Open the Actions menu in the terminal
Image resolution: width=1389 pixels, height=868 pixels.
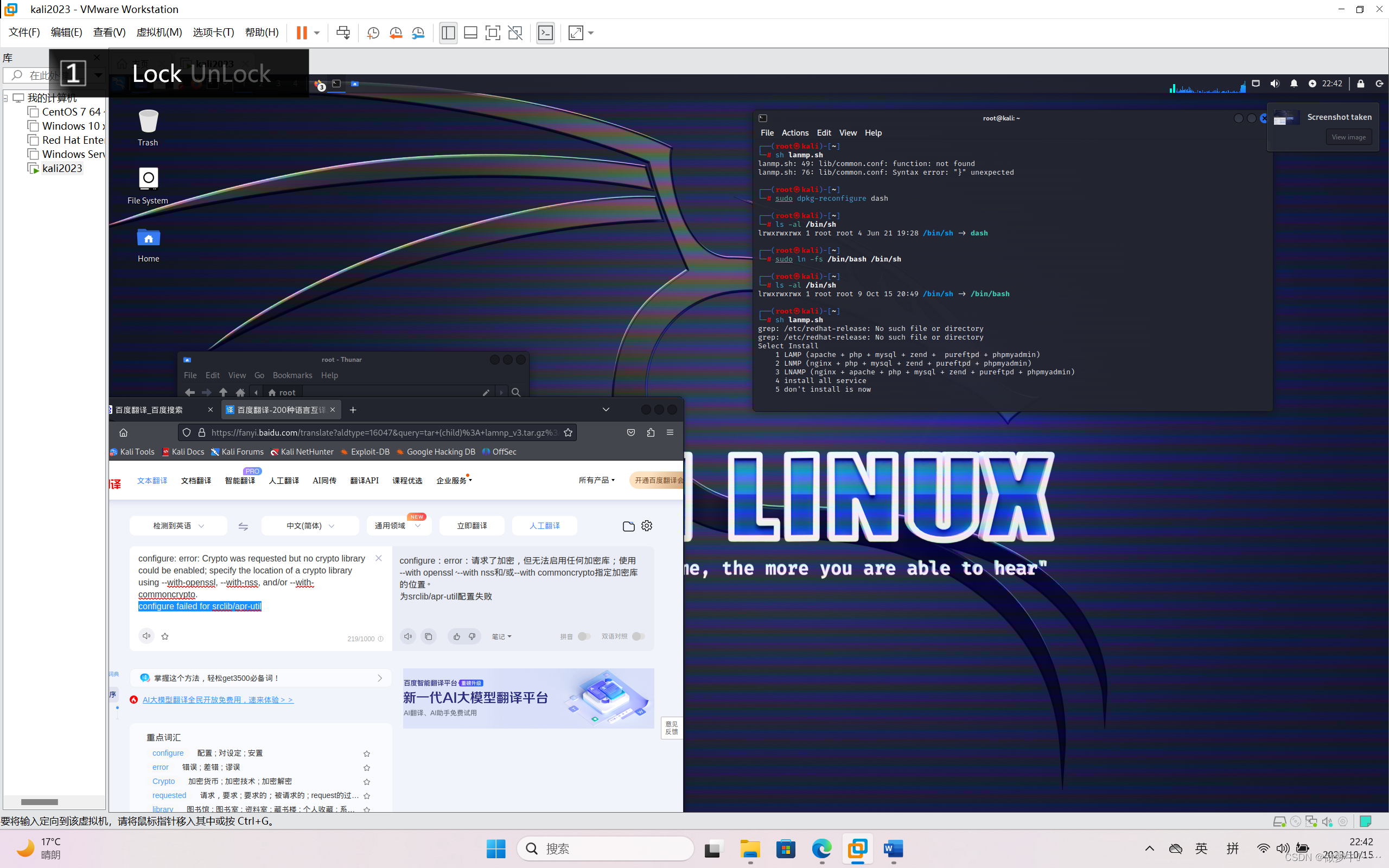795,132
